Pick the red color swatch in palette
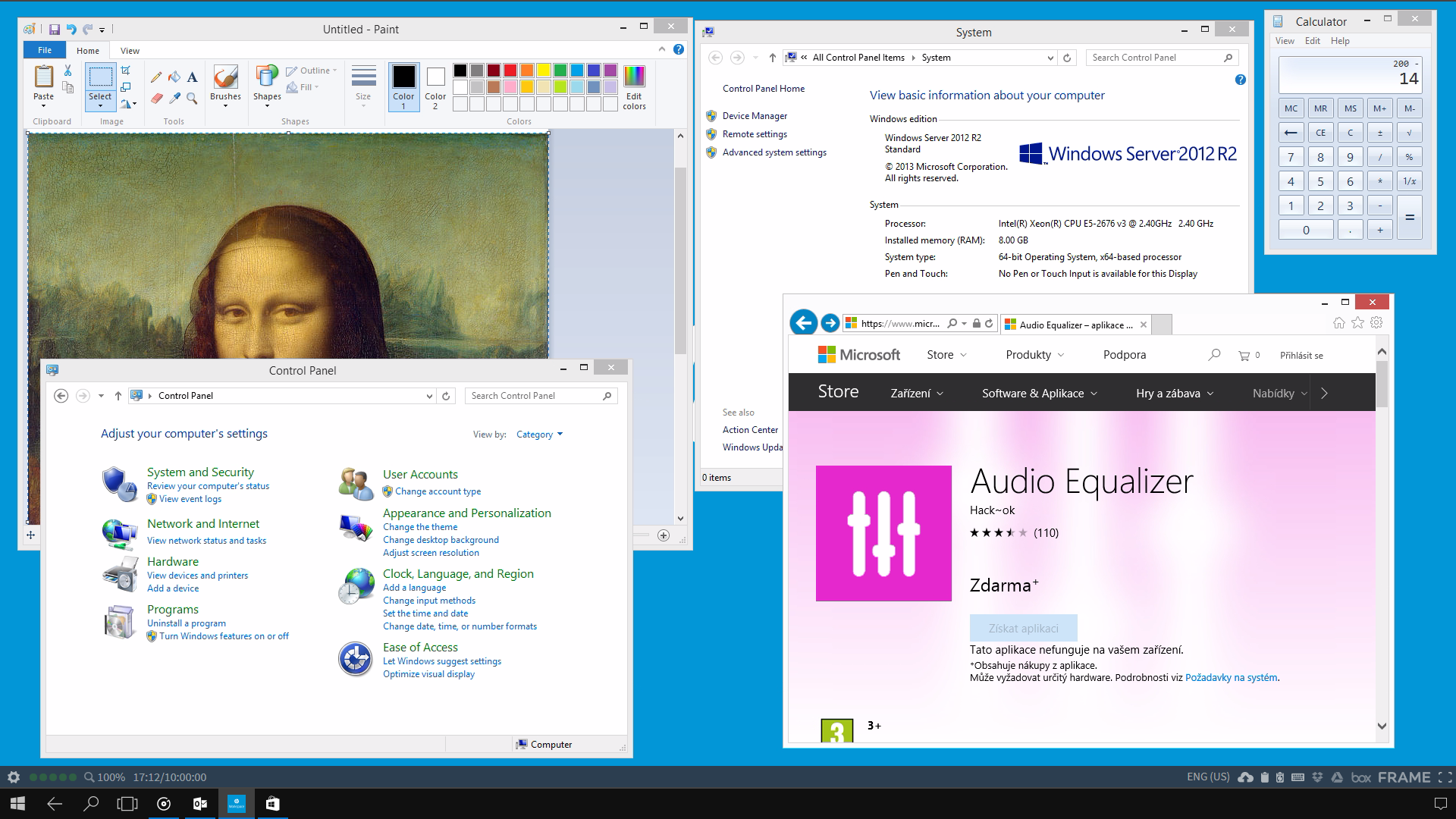The image size is (1456, 819). tap(510, 71)
